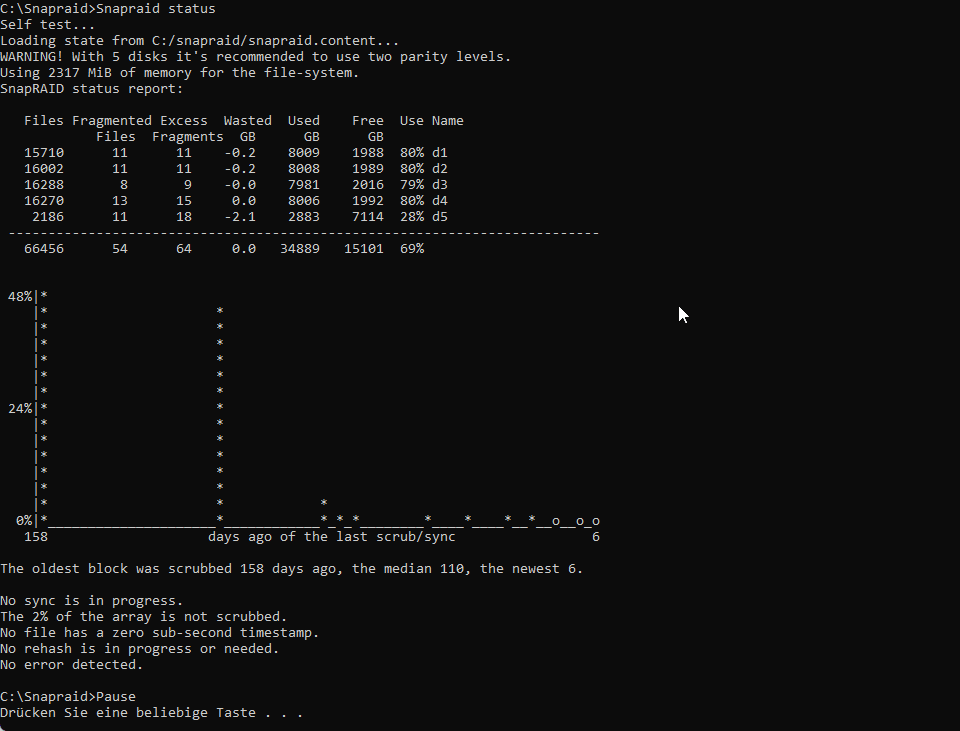Click total used value 34889
Screen dimensions: 960x731
point(300,248)
